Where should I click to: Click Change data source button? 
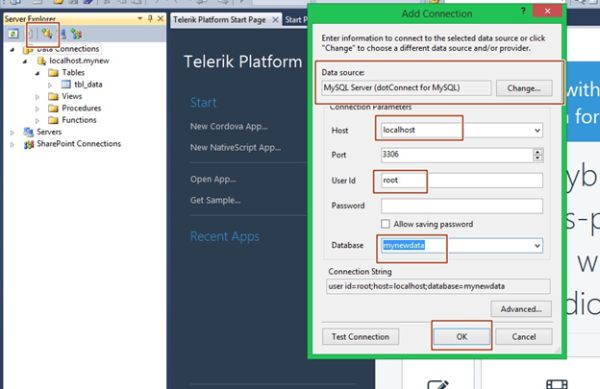524,88
